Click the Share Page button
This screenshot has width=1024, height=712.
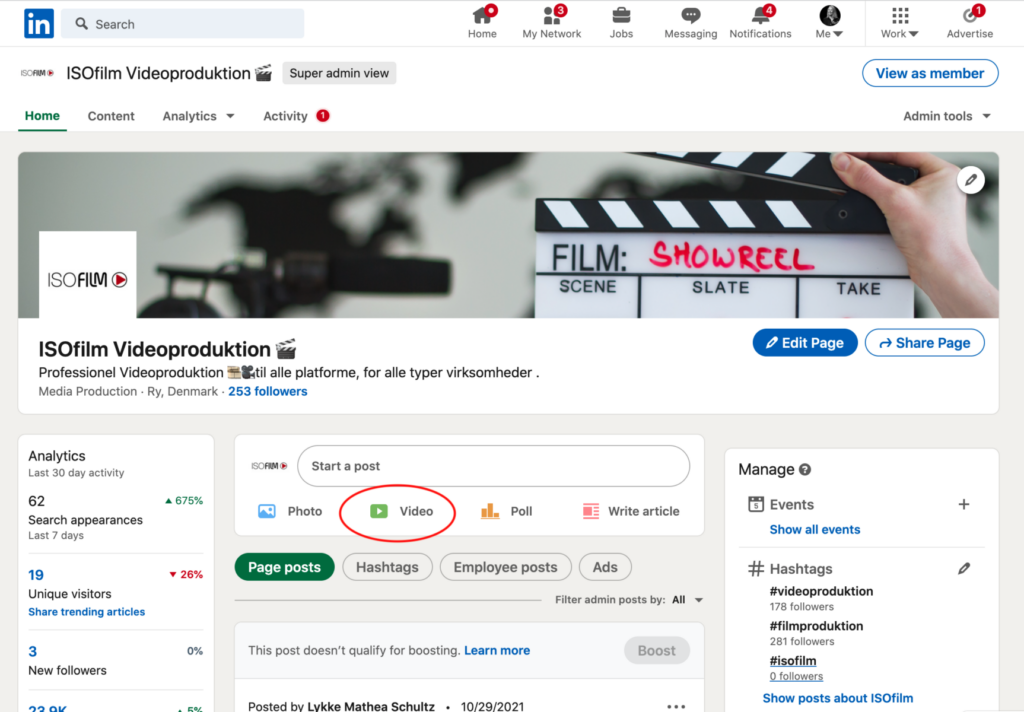point(925,343)
